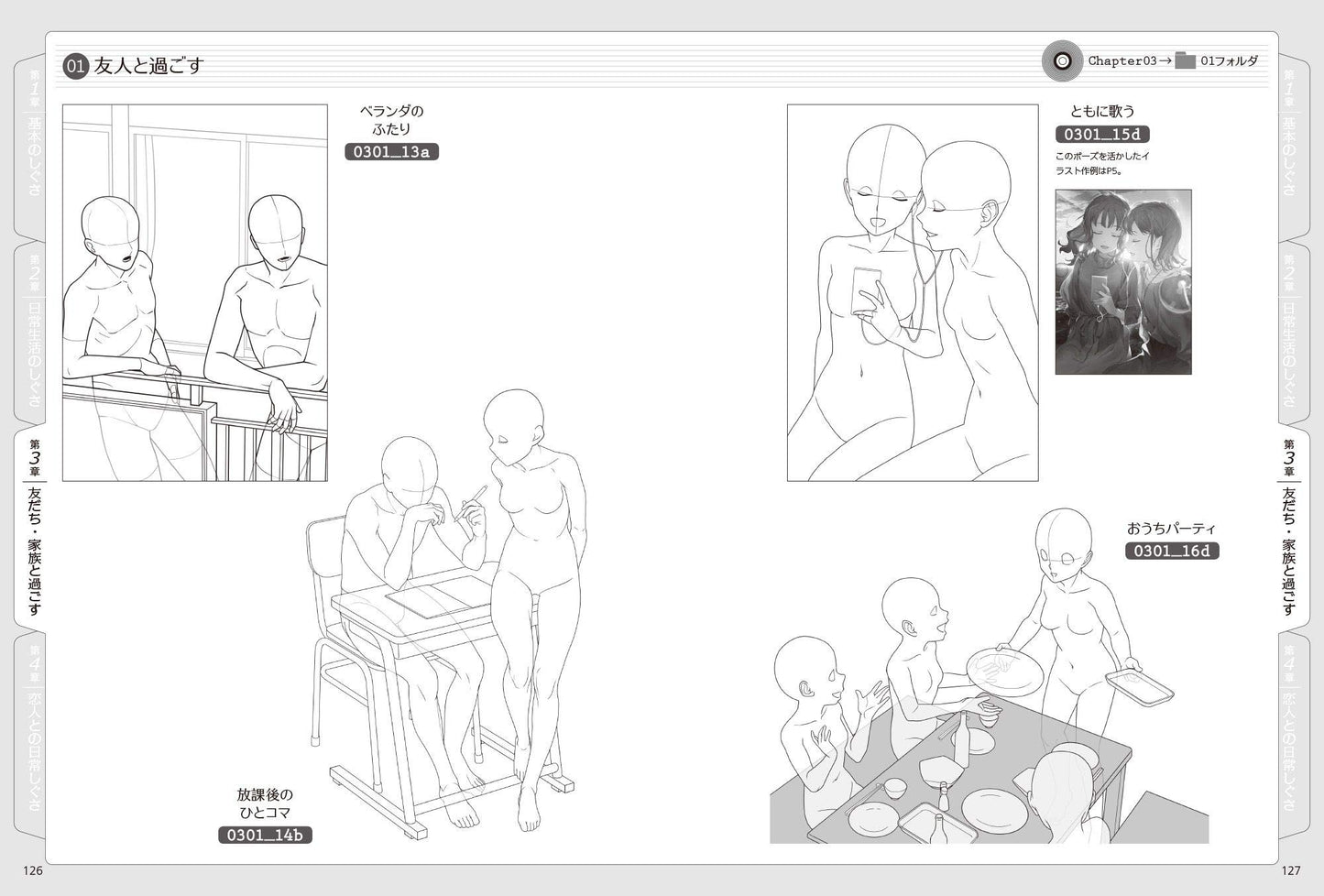
Task: Click the 0301_16d file label
Action: pos(1171,551)
